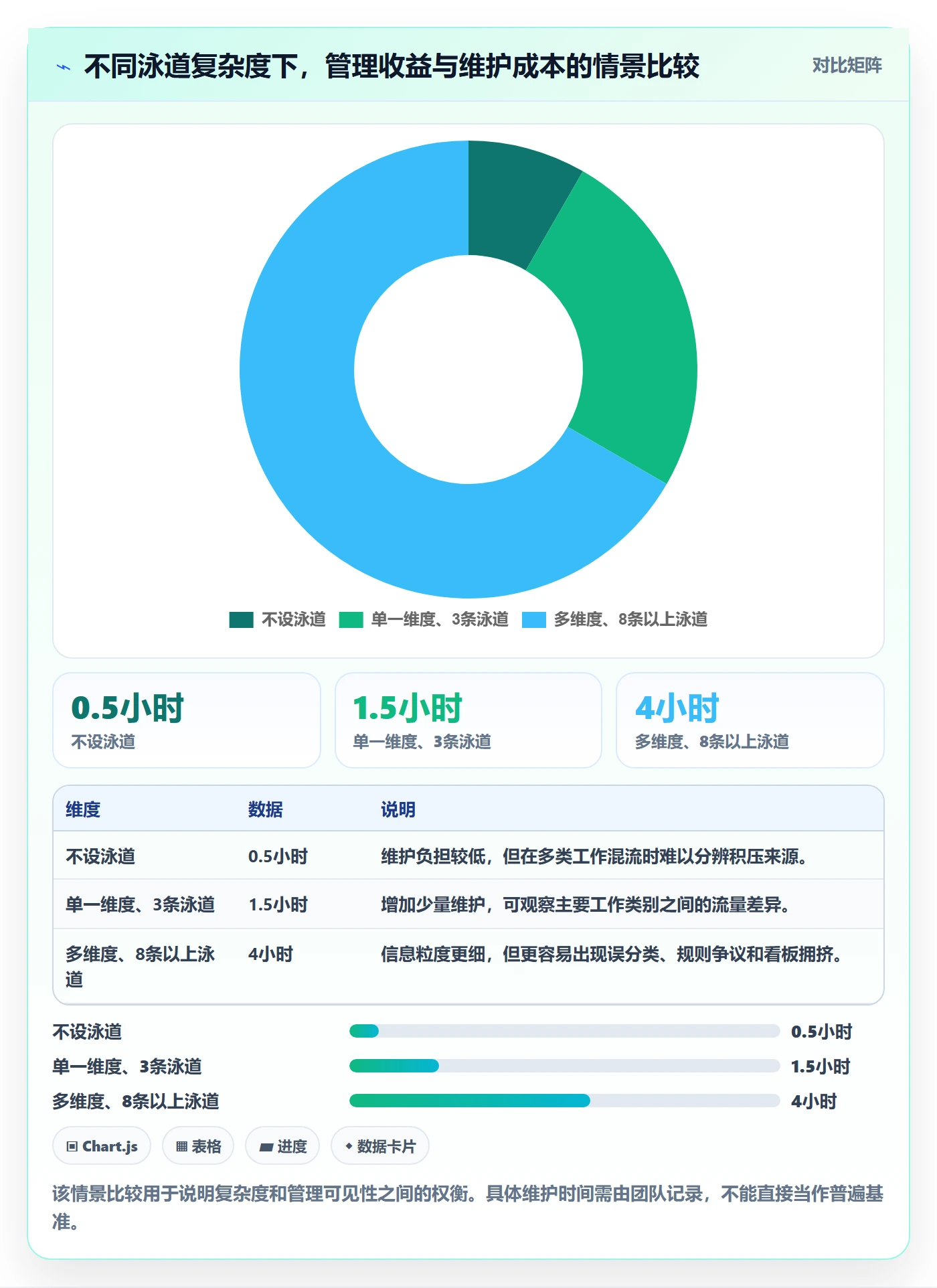
Task: Select the 4小时 data card
Action: coord(750,720)
